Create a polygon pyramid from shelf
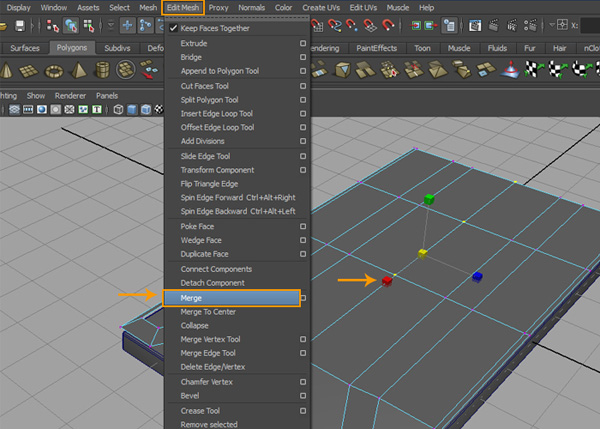Viewport: 600px width, 429px height. (78, 71)
